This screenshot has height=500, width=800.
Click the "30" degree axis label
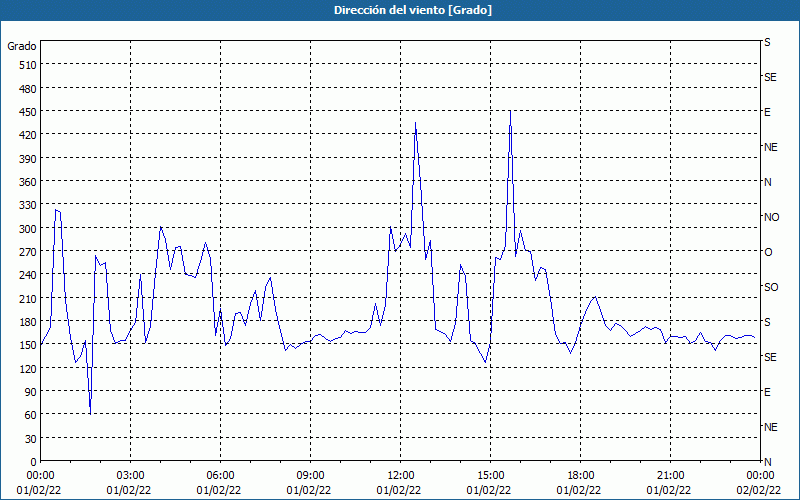click(x=31, y=439)
